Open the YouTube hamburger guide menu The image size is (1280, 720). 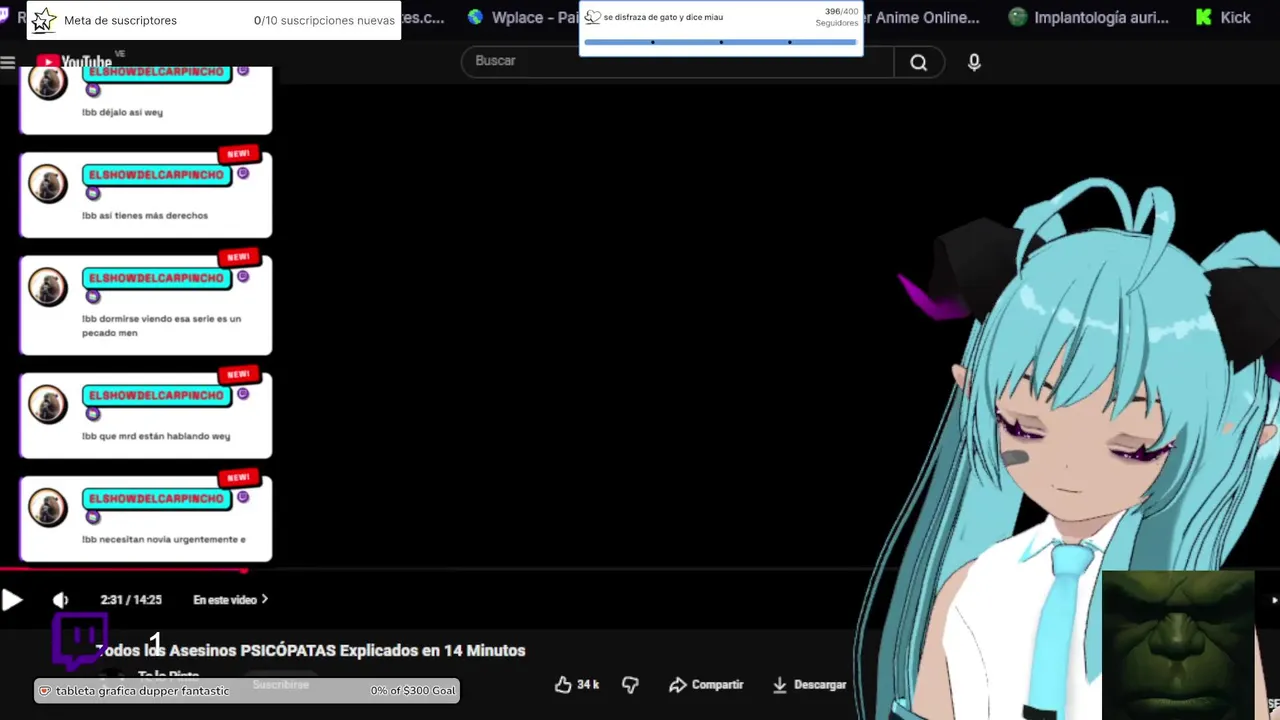pos(8,62)
